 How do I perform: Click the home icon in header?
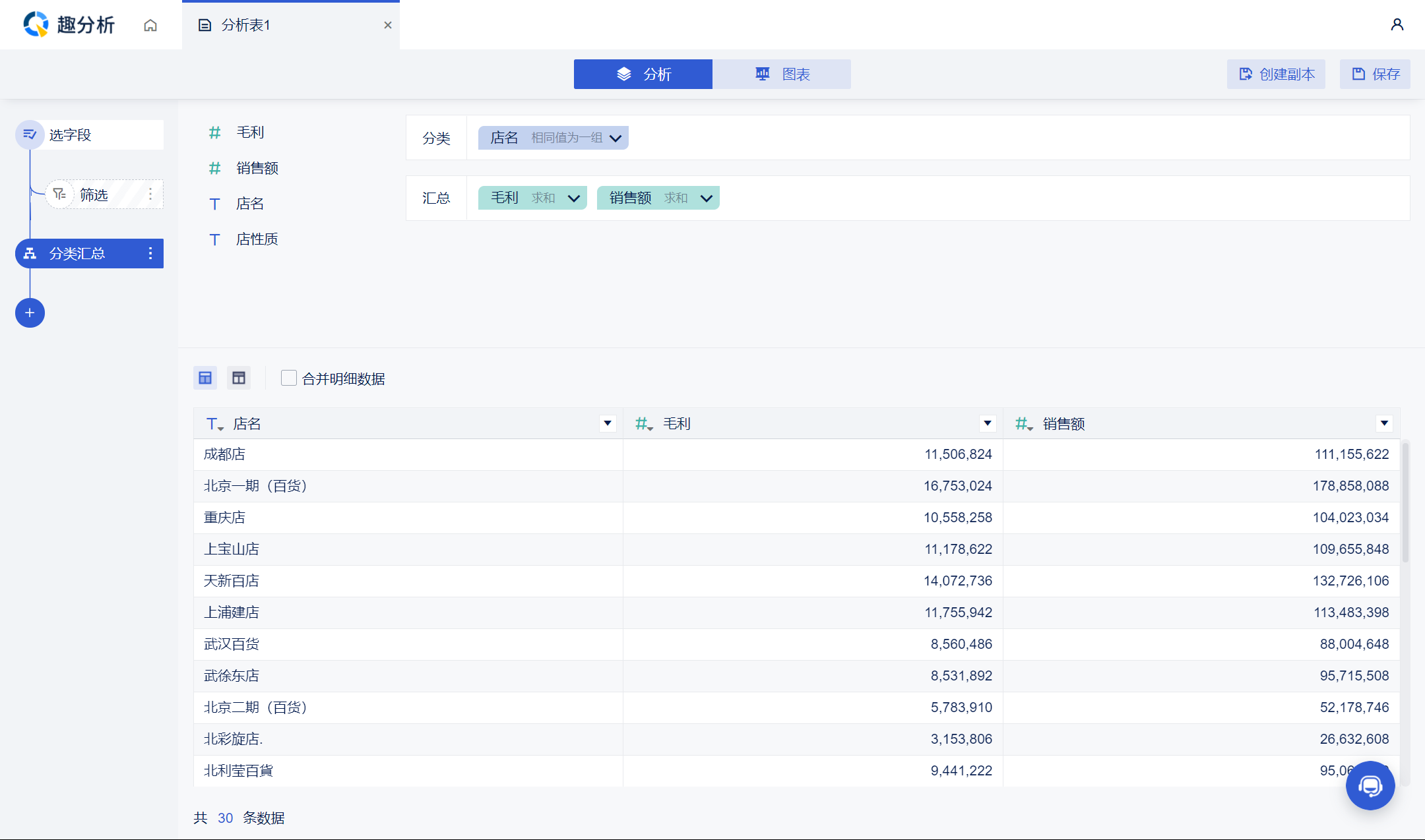point(150,25)
